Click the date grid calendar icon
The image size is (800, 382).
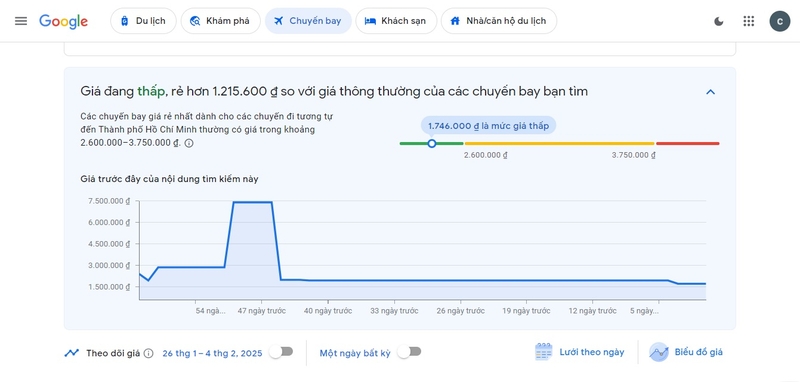544,352
